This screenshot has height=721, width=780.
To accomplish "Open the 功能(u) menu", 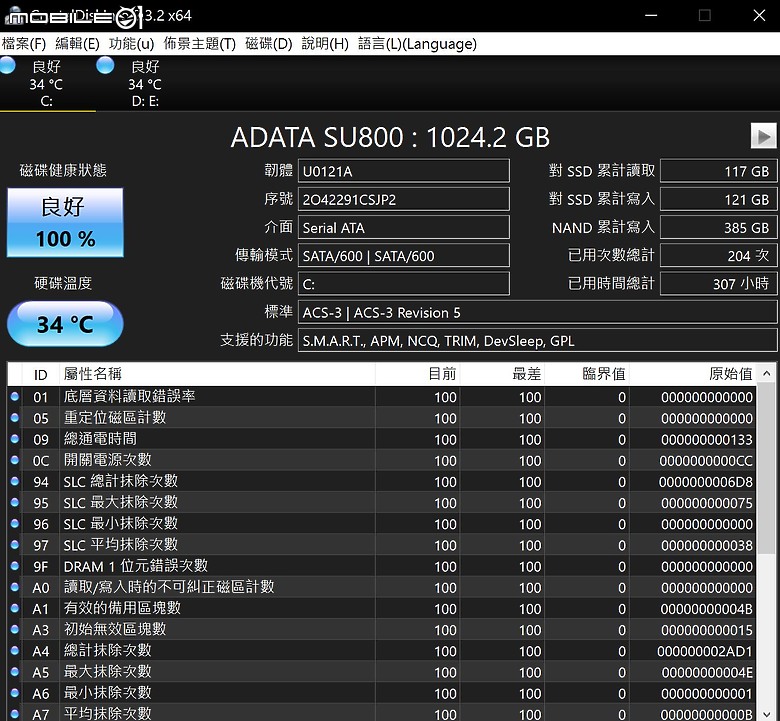I will [x=131, y=44].
